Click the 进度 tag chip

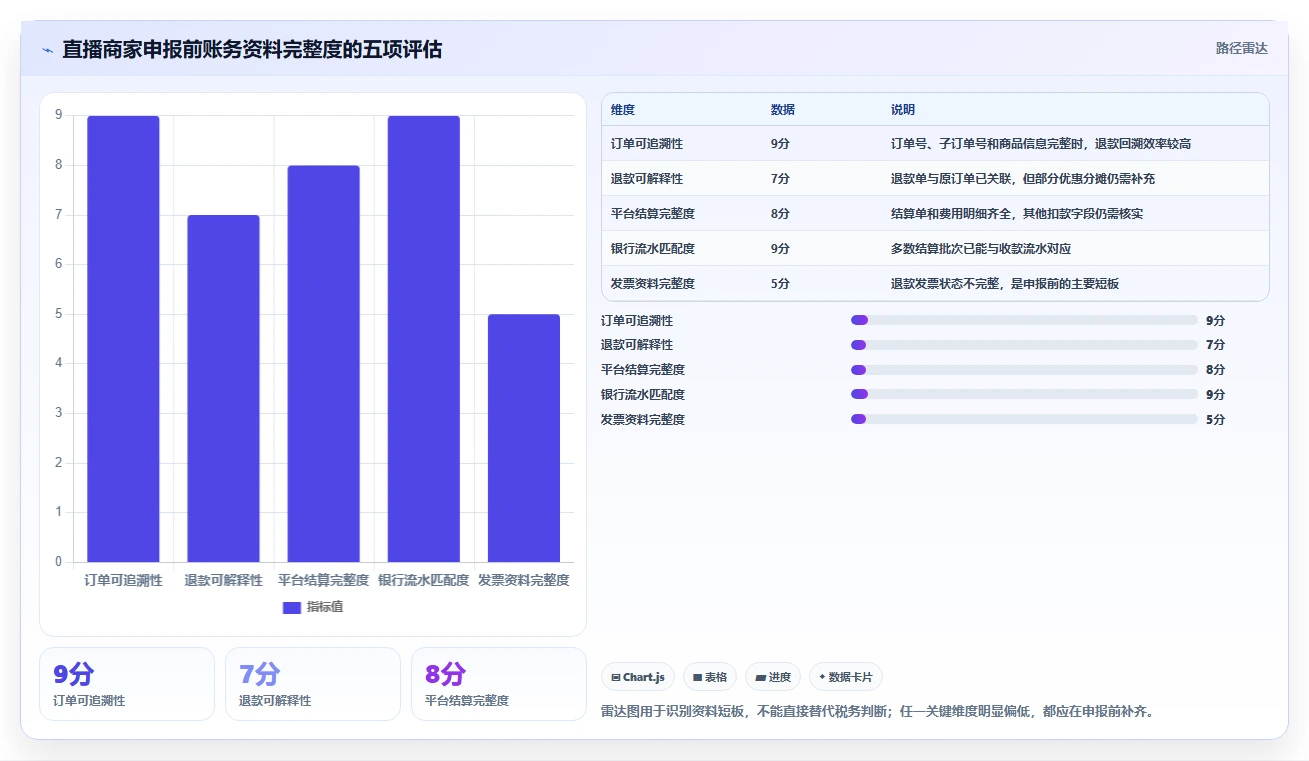773,677
